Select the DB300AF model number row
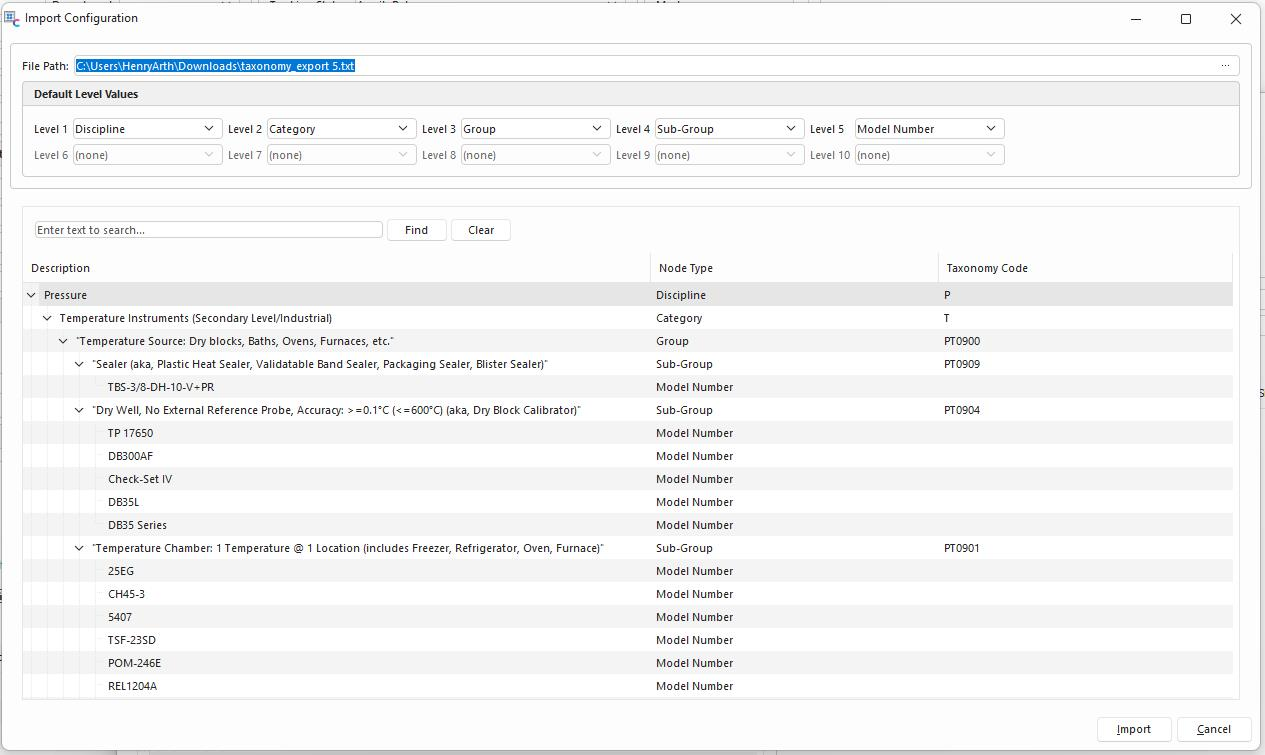 (130, 456)
